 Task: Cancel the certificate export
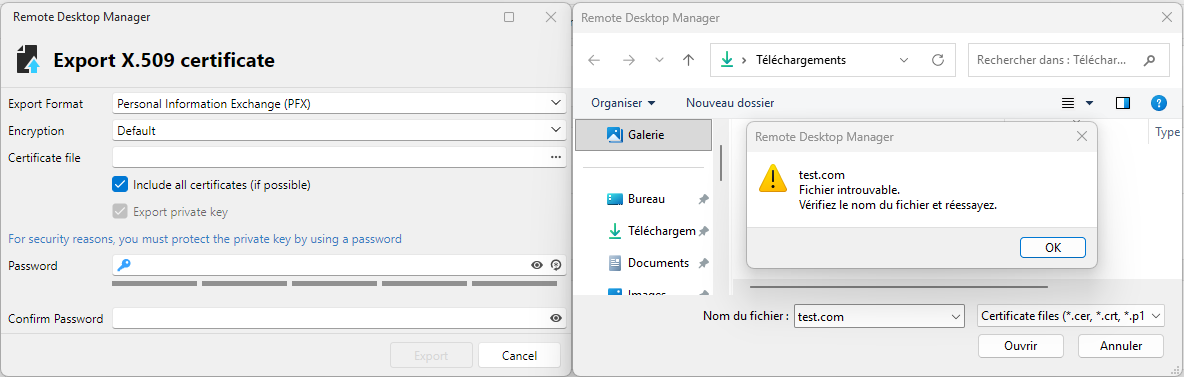tap(520, 355)
